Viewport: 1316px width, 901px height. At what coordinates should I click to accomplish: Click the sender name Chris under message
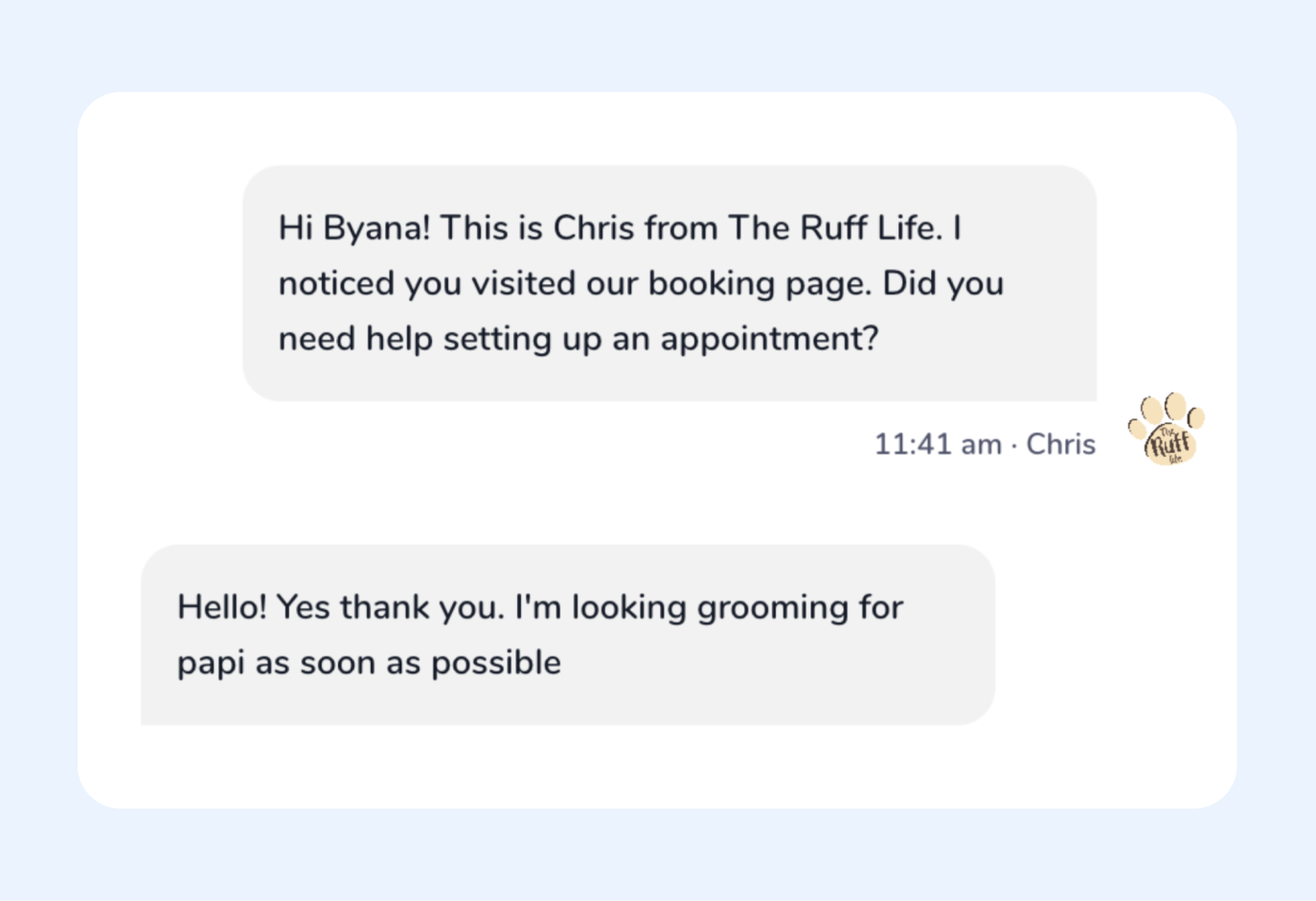[1060, 444]
